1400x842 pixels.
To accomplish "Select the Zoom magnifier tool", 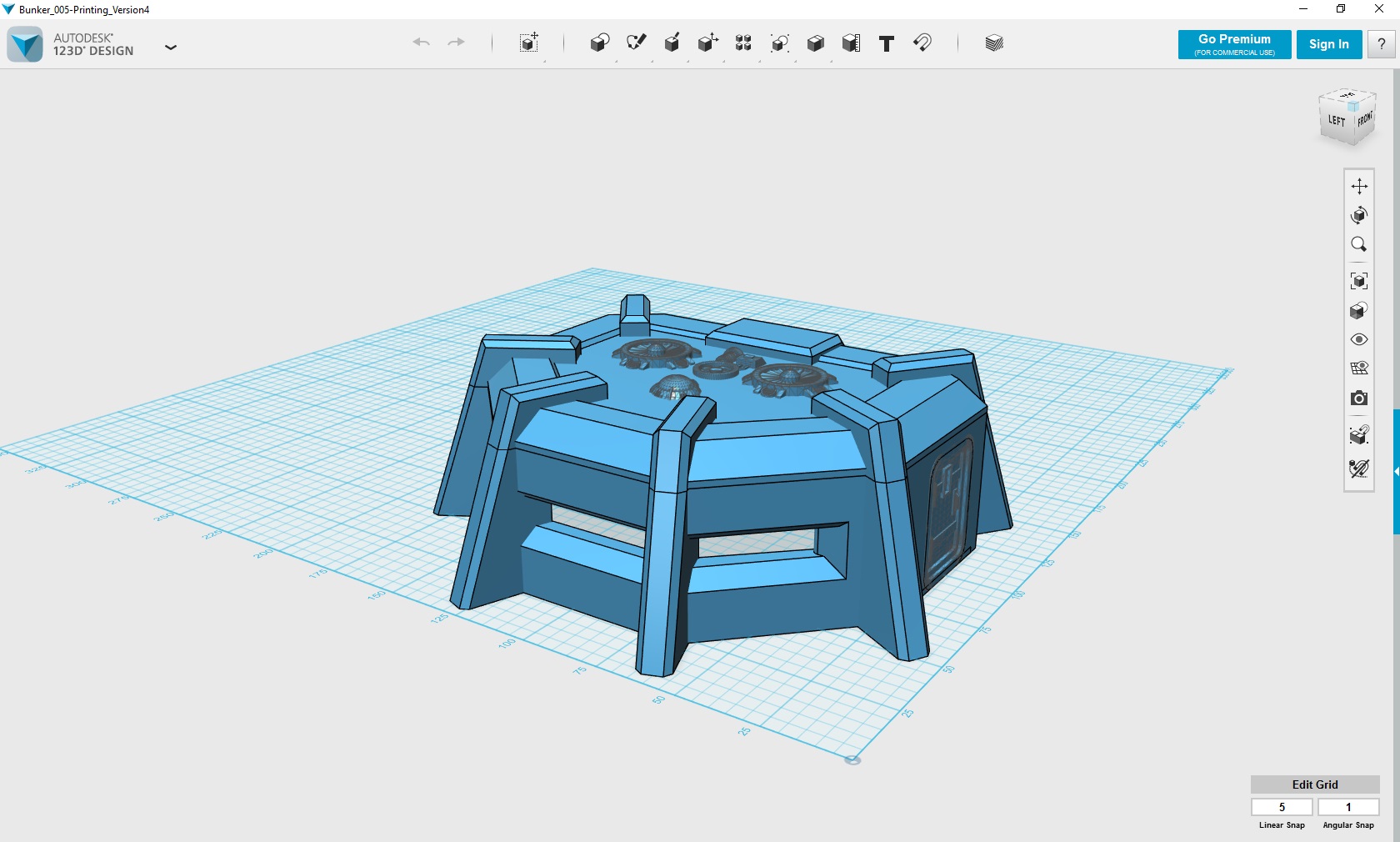I will 1359,244.
